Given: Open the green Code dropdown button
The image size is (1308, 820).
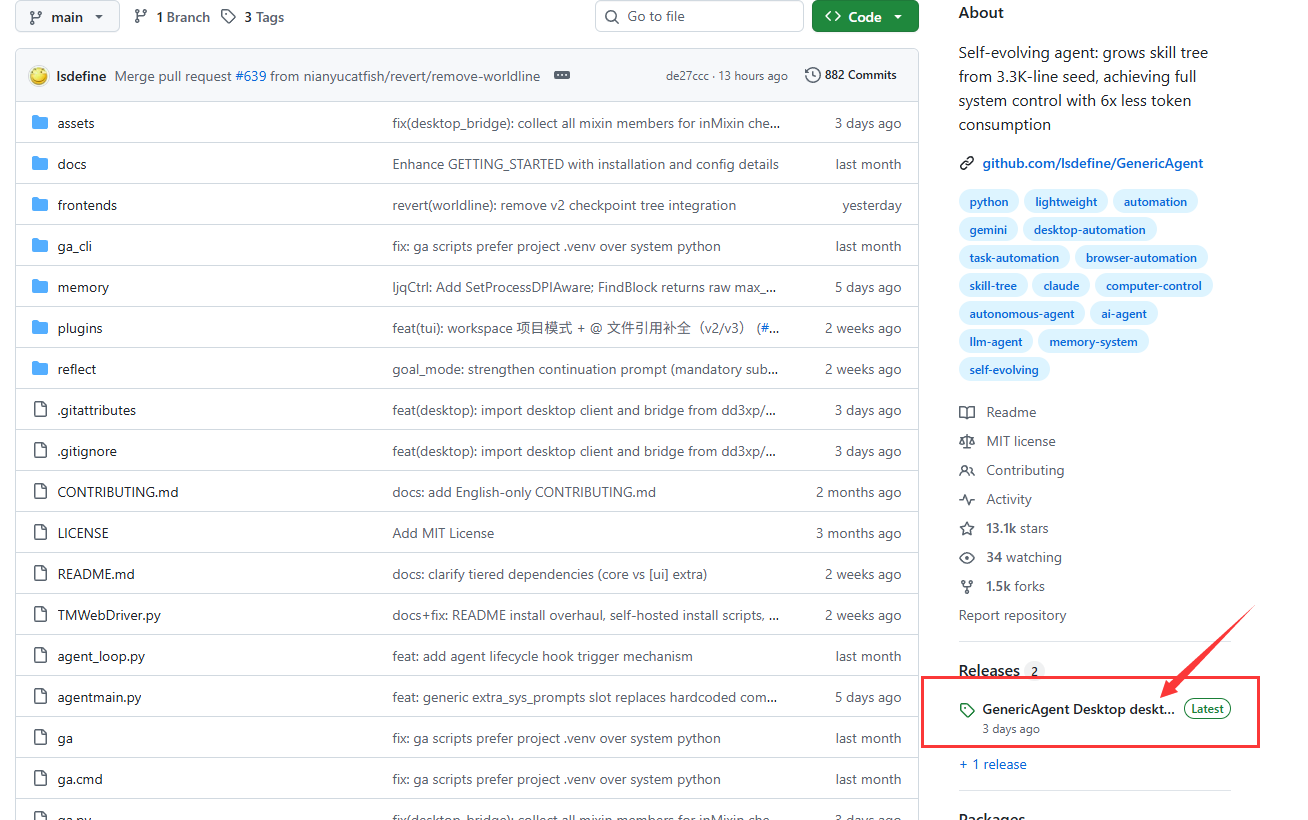Looking at the screenshot, I should tap(865, 17).
